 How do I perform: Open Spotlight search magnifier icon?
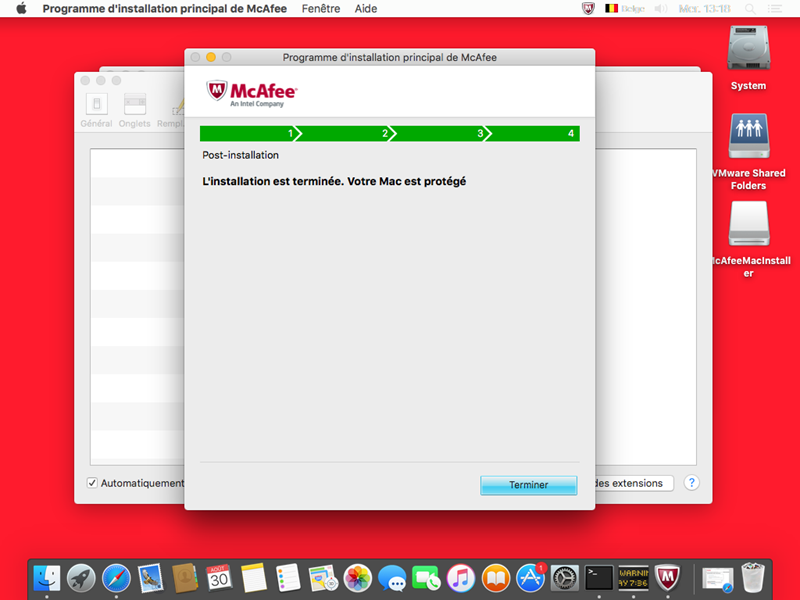(750, 9)
